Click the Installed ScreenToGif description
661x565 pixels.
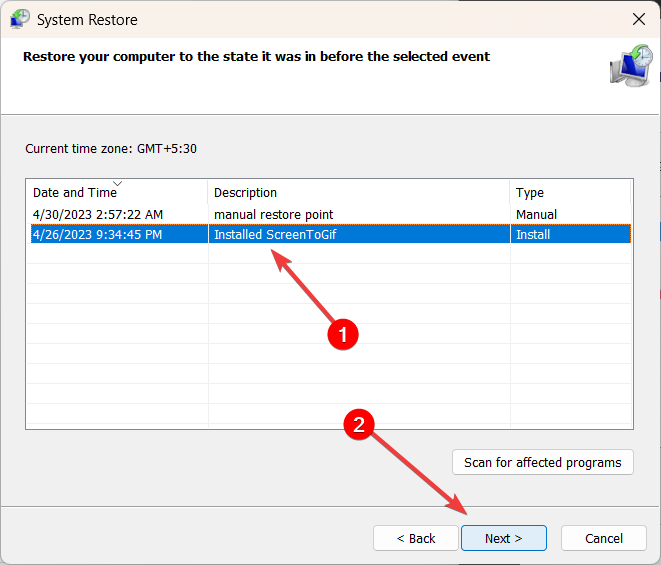[x=275, y=234]
